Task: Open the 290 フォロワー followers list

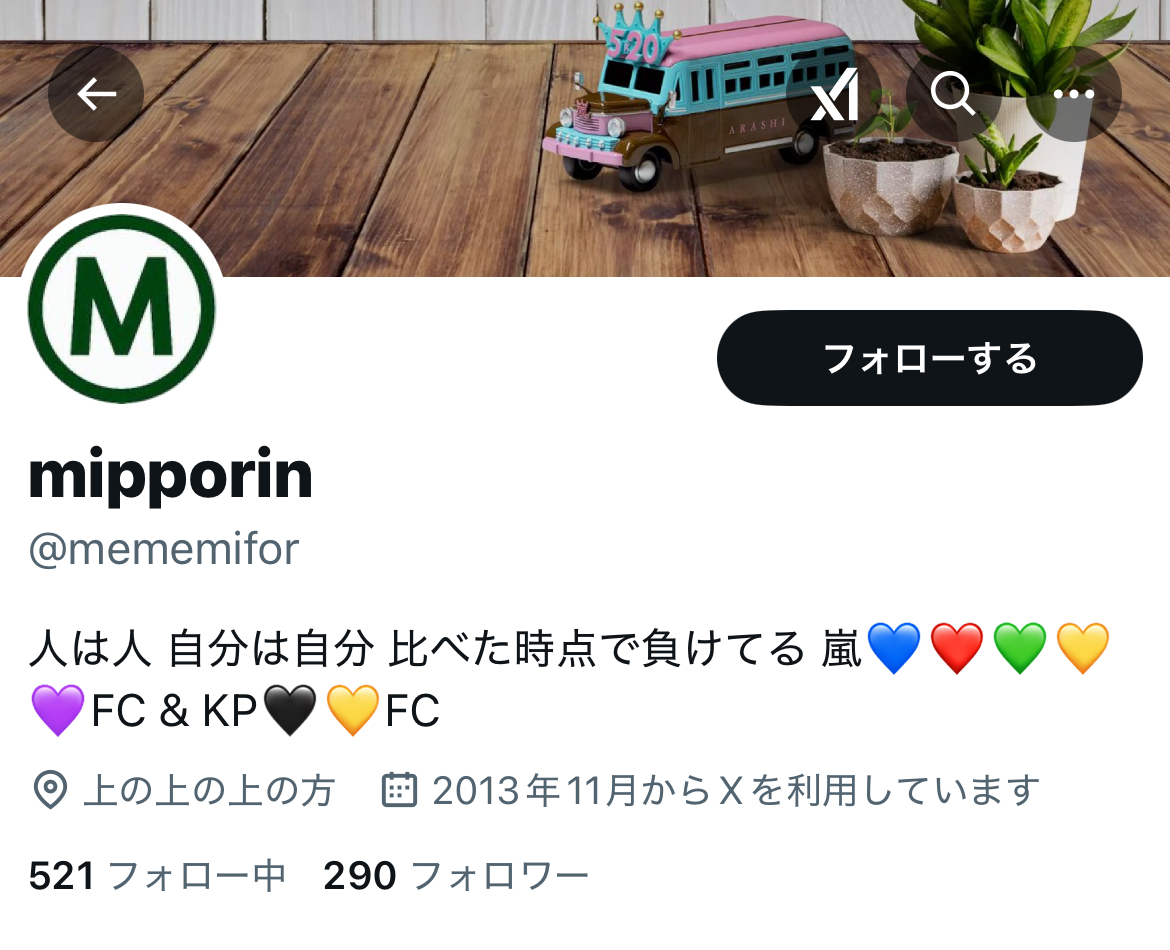Action: pos(456,875)
